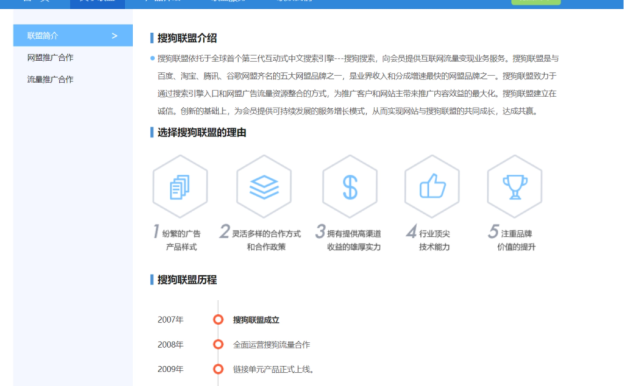Click the 选择搜狗联盟的理由 heading
Viewport: 626px width, 386px height.
pyautogui.click(x=202, y=133)
